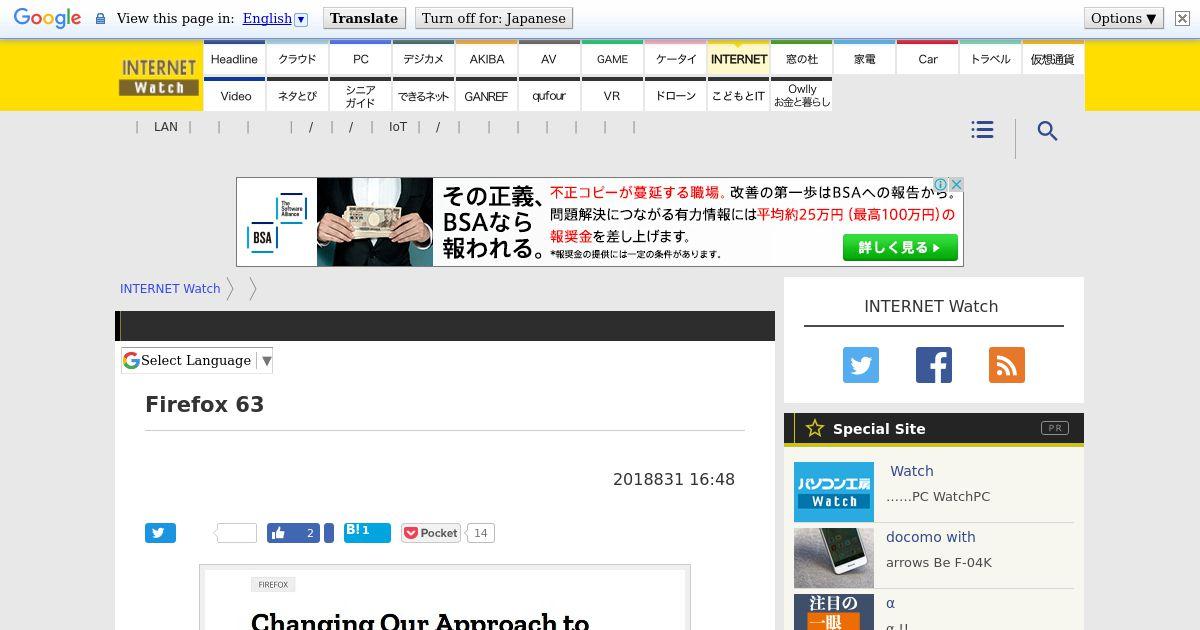Click the Translate button
Image resolution: width=1200 pixels, height=630 pixels.
[364, 18]
